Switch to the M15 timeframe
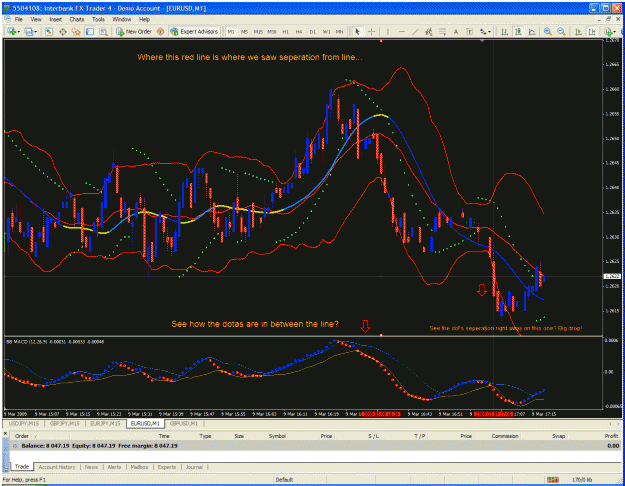Screen dimensions: 625x486 tap(258, 31)
